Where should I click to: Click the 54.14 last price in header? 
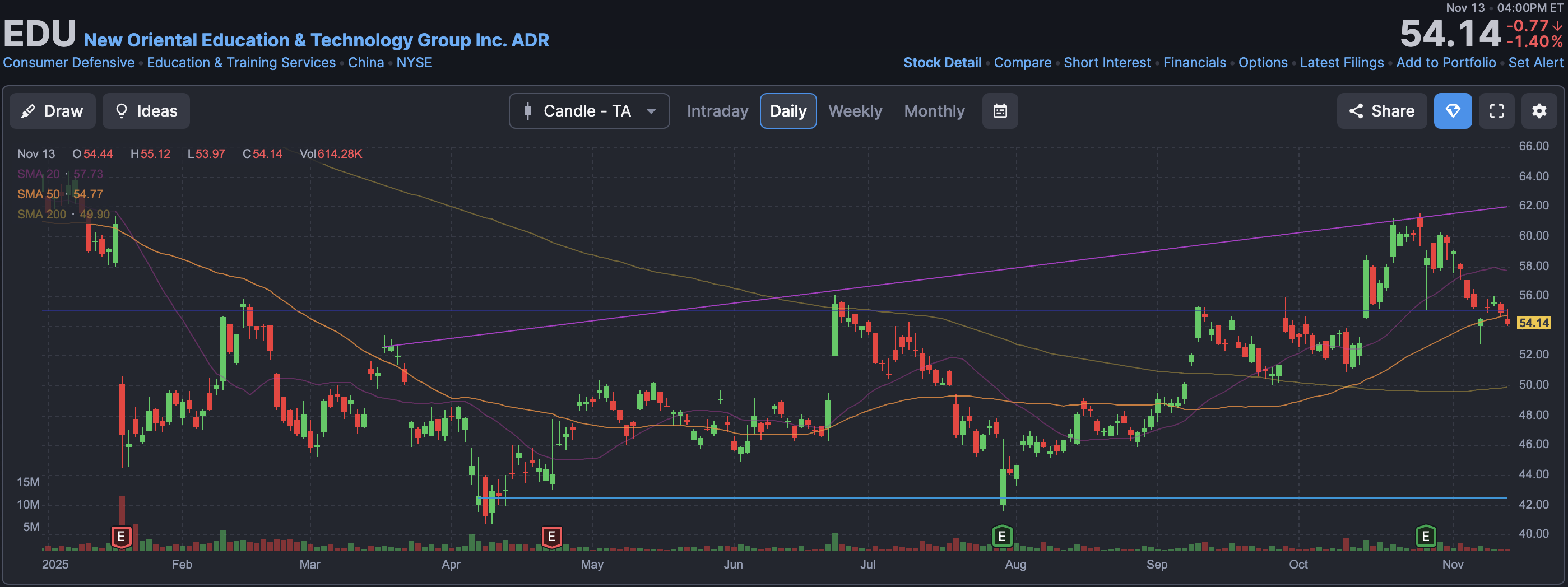click(1450, 34)
